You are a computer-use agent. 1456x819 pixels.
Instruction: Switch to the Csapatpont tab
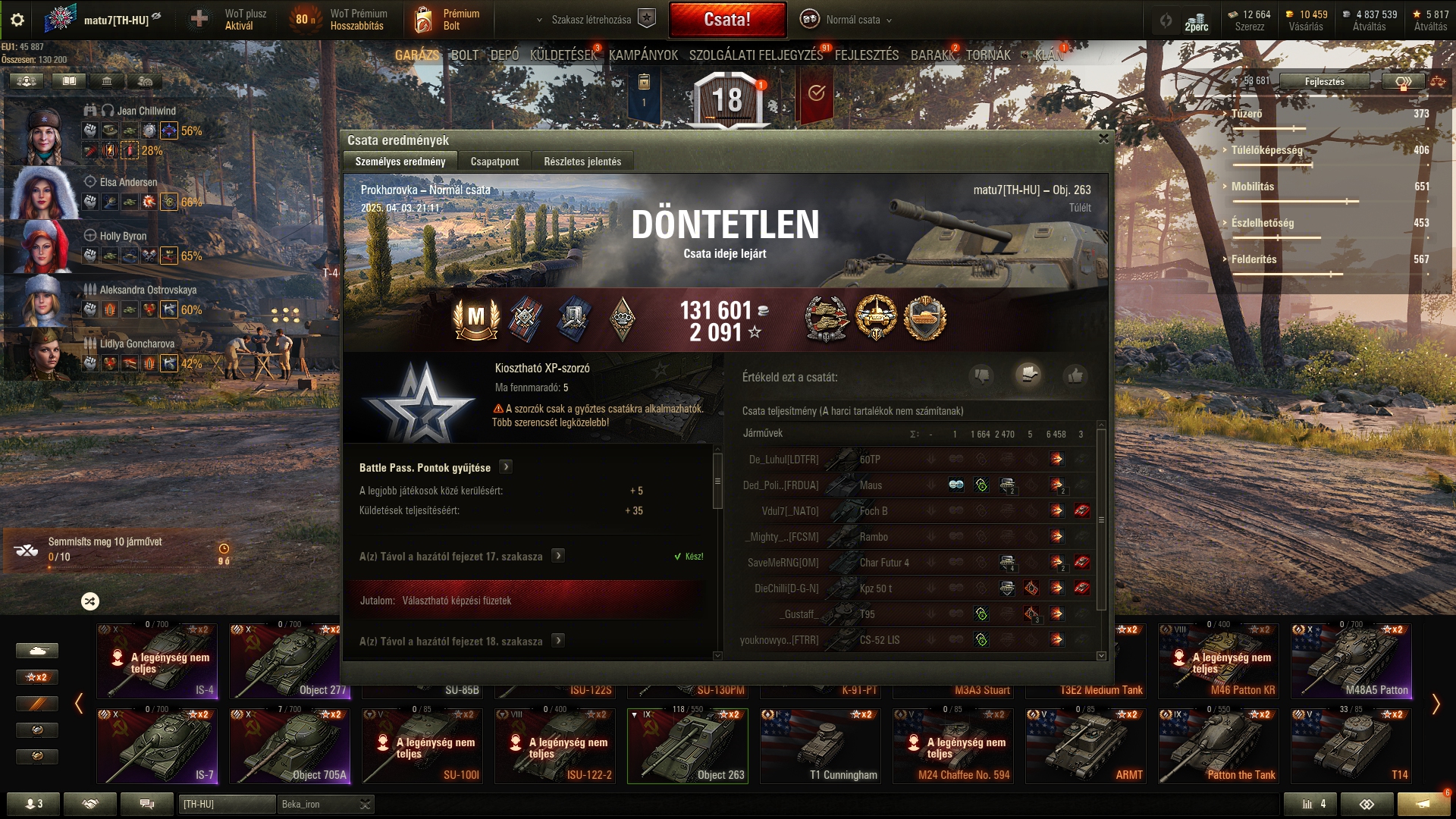pyautogui.click(x=494, y=162)
